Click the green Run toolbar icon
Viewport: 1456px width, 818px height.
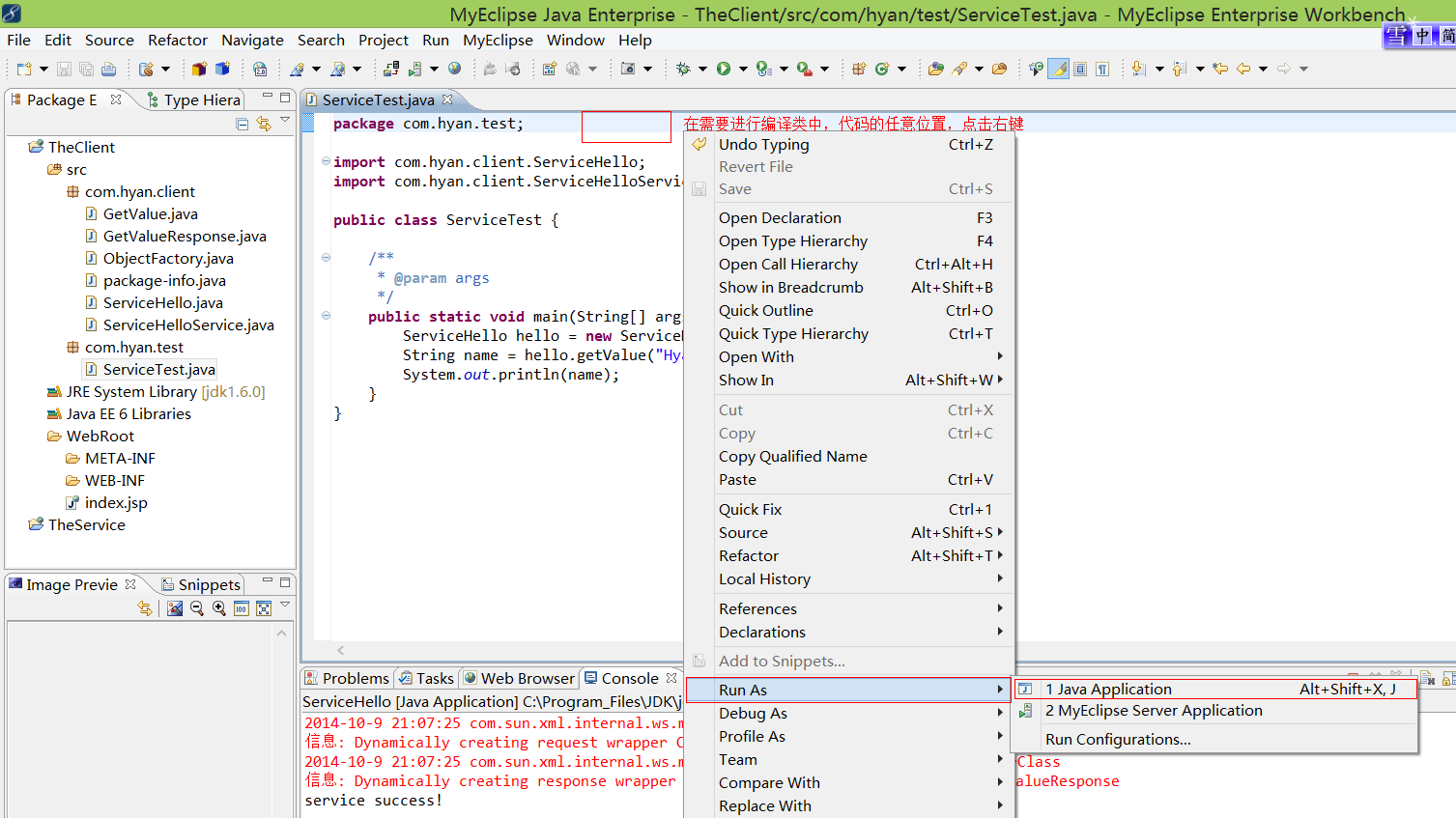click(724, 69)
